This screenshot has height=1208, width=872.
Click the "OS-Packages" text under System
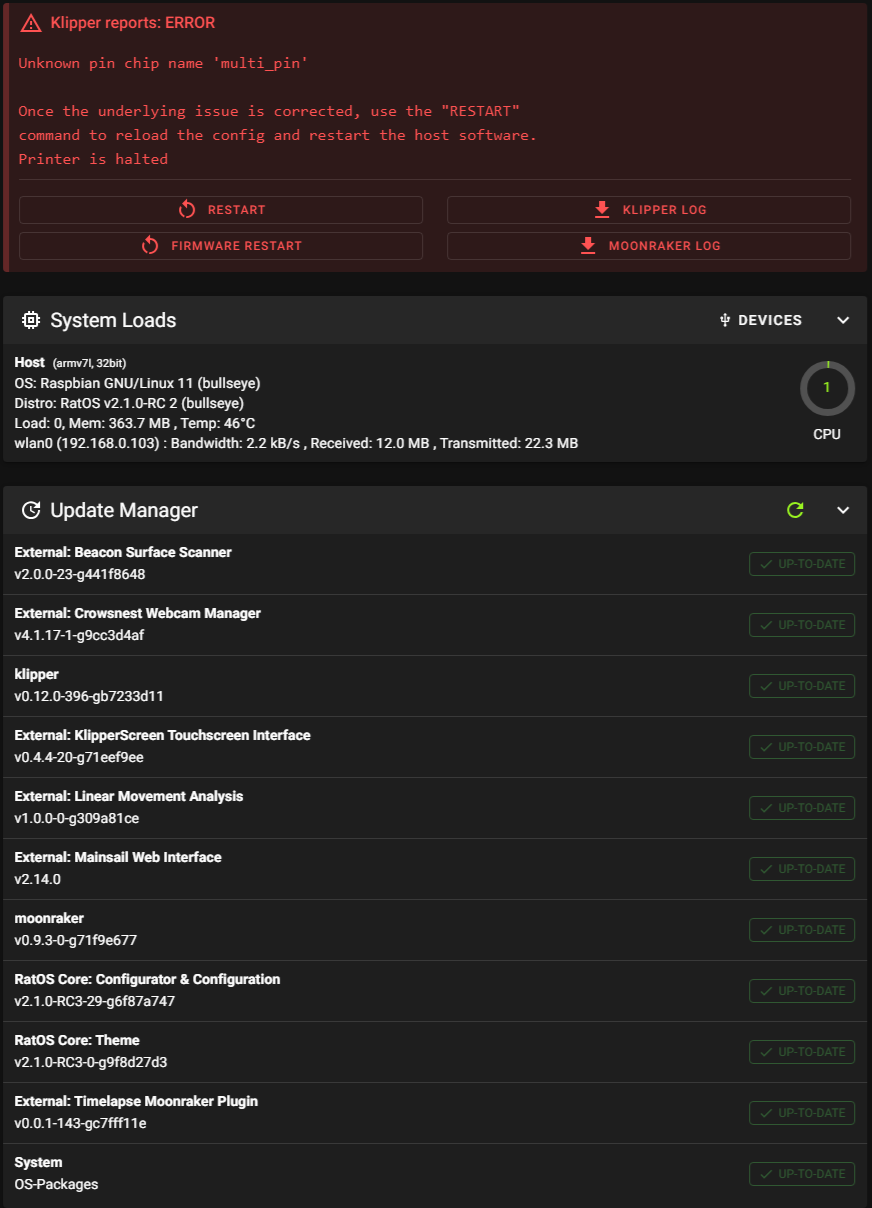coord(56,1184)
